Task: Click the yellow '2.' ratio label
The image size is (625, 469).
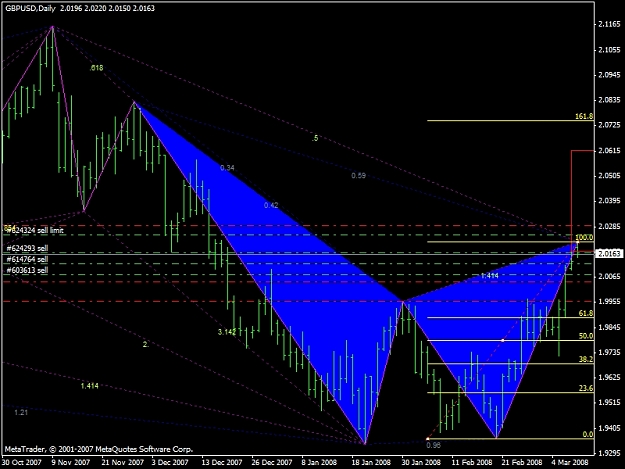Action: click(x=145, y=345)
